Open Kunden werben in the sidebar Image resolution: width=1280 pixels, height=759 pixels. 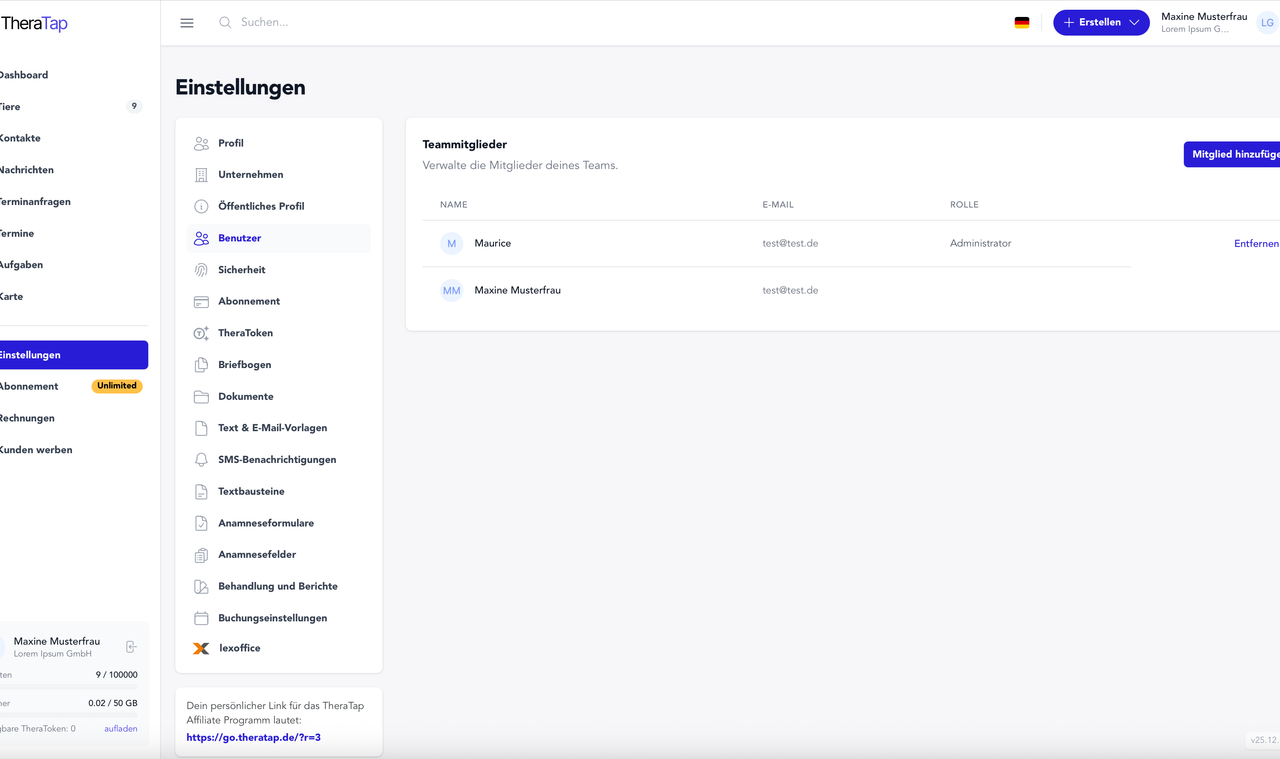36,450
